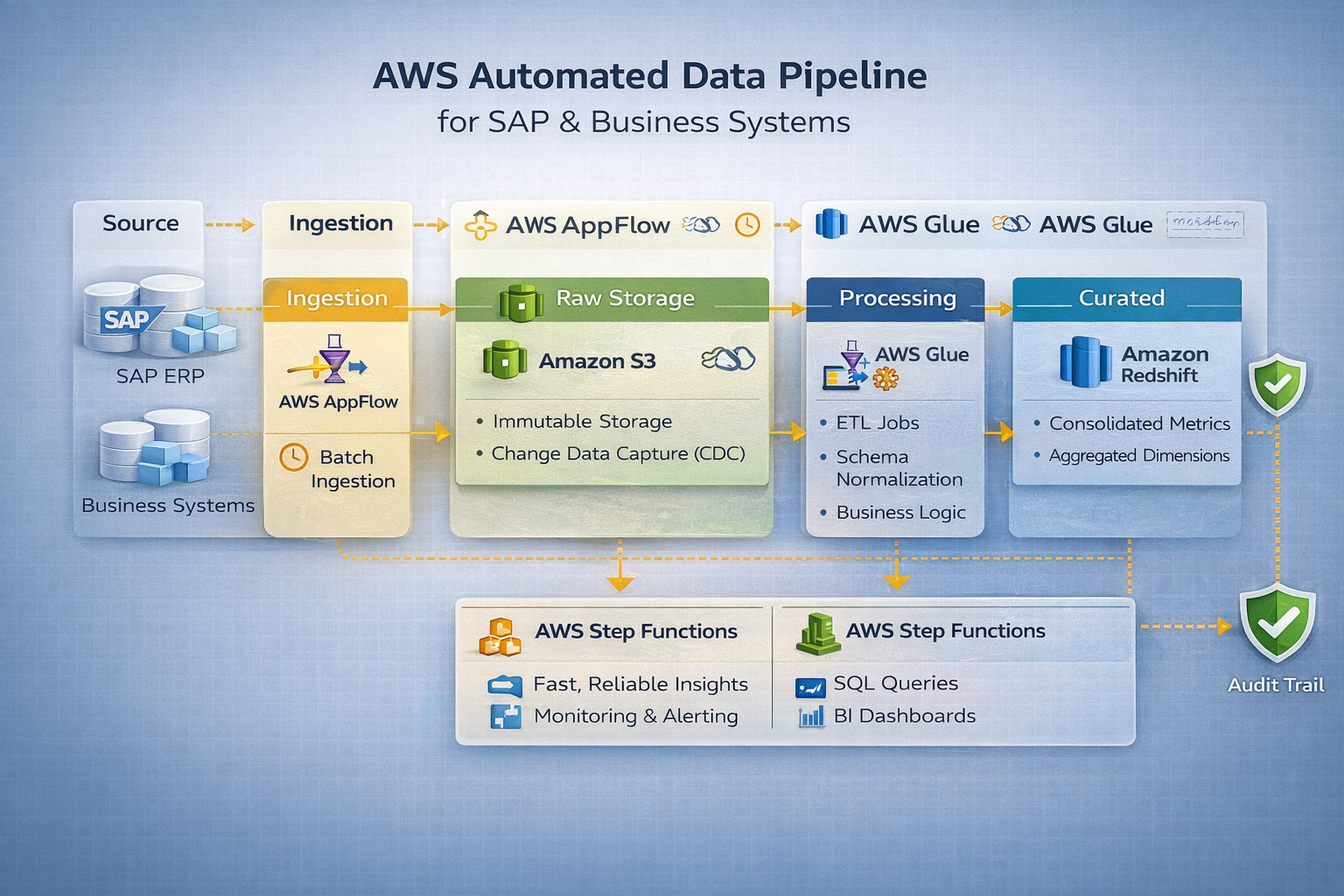Click the Change Data Capture (CDC) item
This screenshot has width=1344, height=896.
click(x=618, y=454)
